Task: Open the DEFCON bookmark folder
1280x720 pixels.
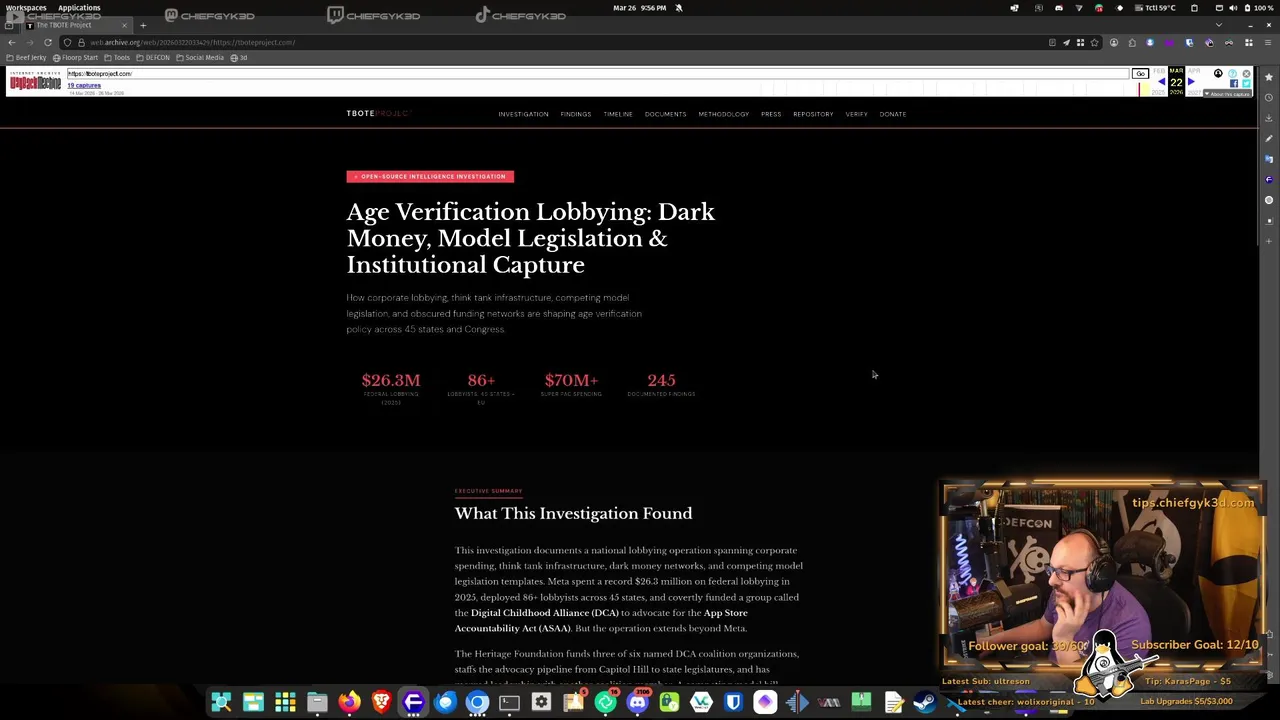Action: 153,58
